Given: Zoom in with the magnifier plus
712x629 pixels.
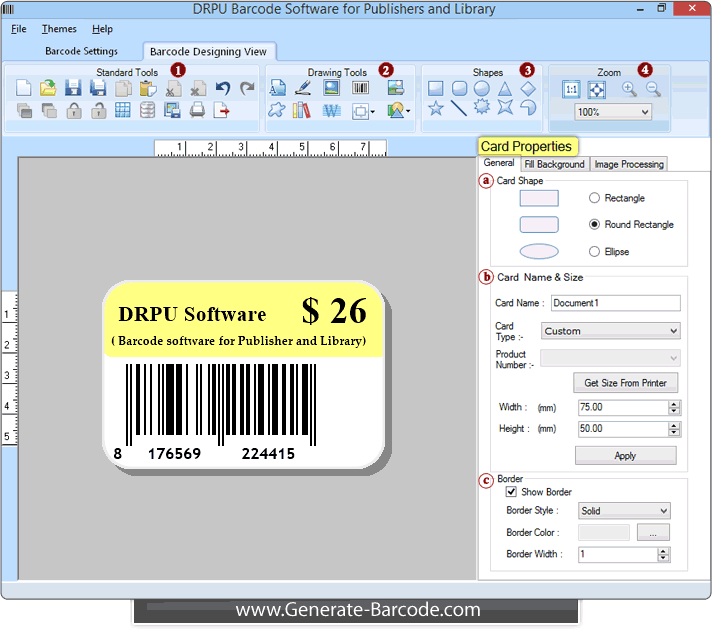Looking at the screenshot, I should 629,89.
